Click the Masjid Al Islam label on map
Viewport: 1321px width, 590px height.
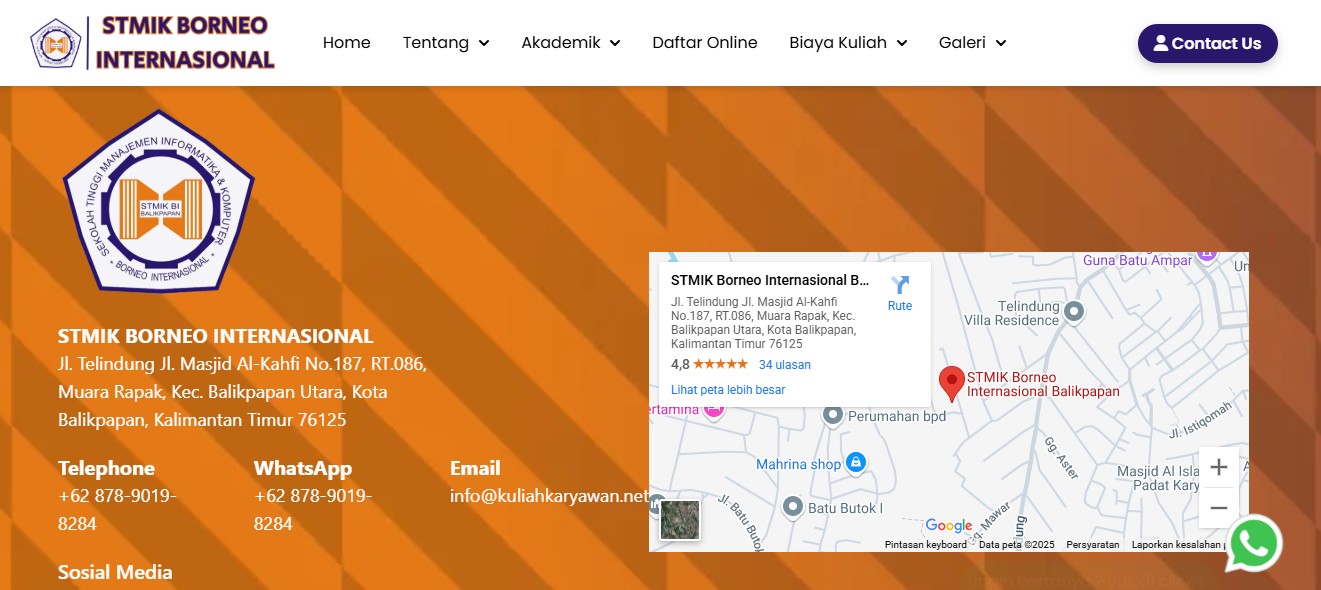pyautogui.click(x=1158, y=478)
